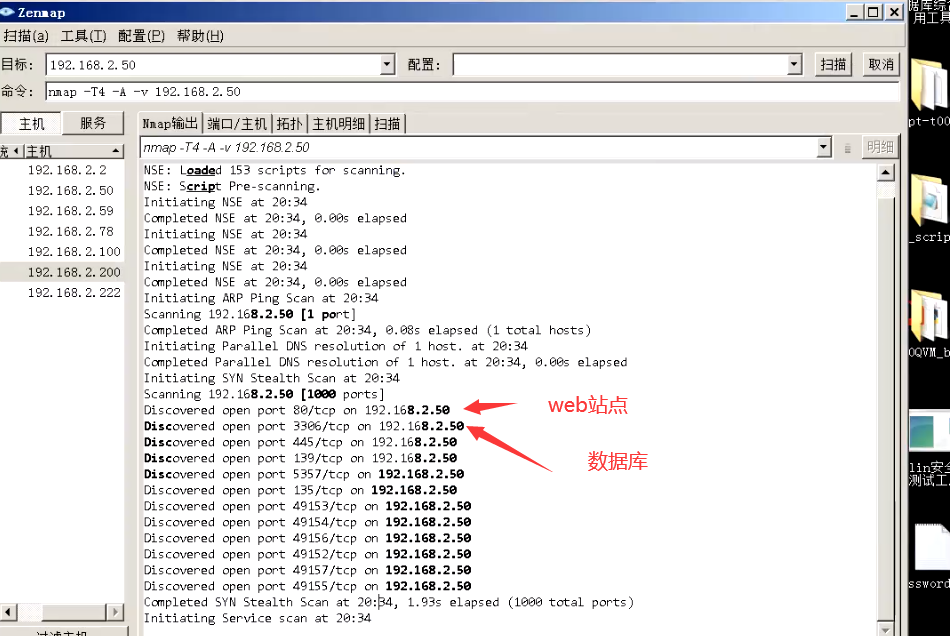
Task: Click the 命令 nmap command input field
Action: click(x=473, y=92)
